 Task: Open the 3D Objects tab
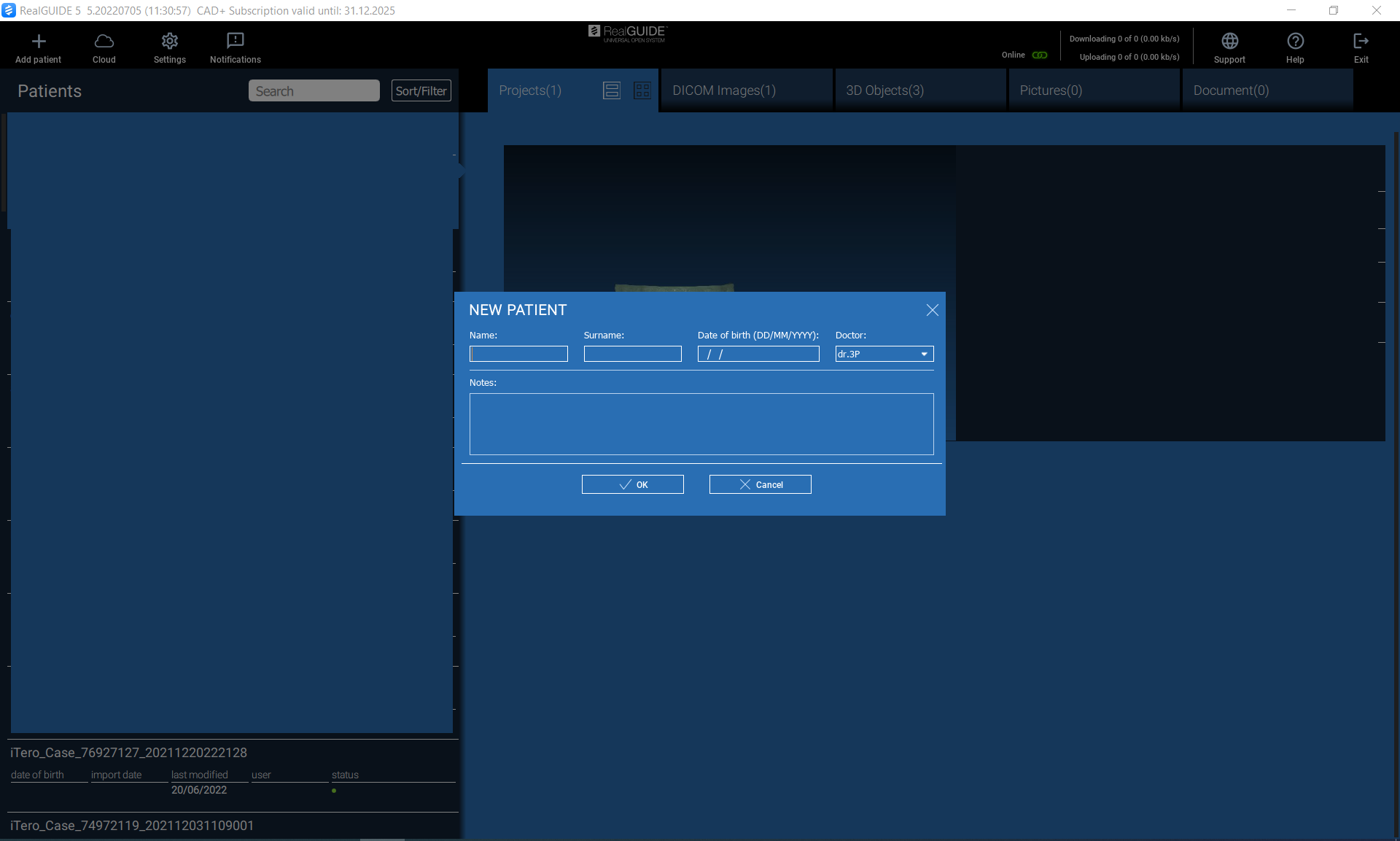884,90
